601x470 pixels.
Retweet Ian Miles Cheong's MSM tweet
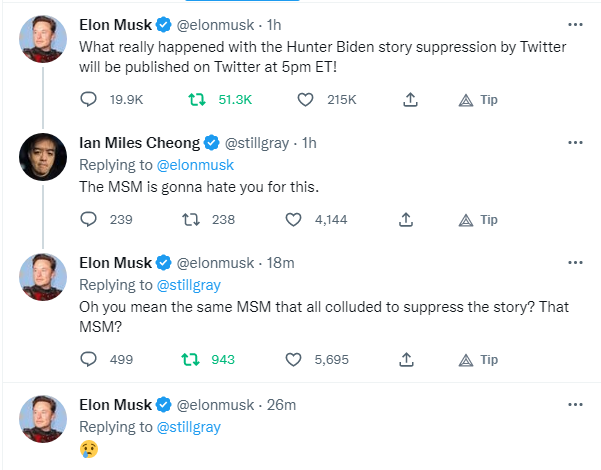[x=191, y=220]
